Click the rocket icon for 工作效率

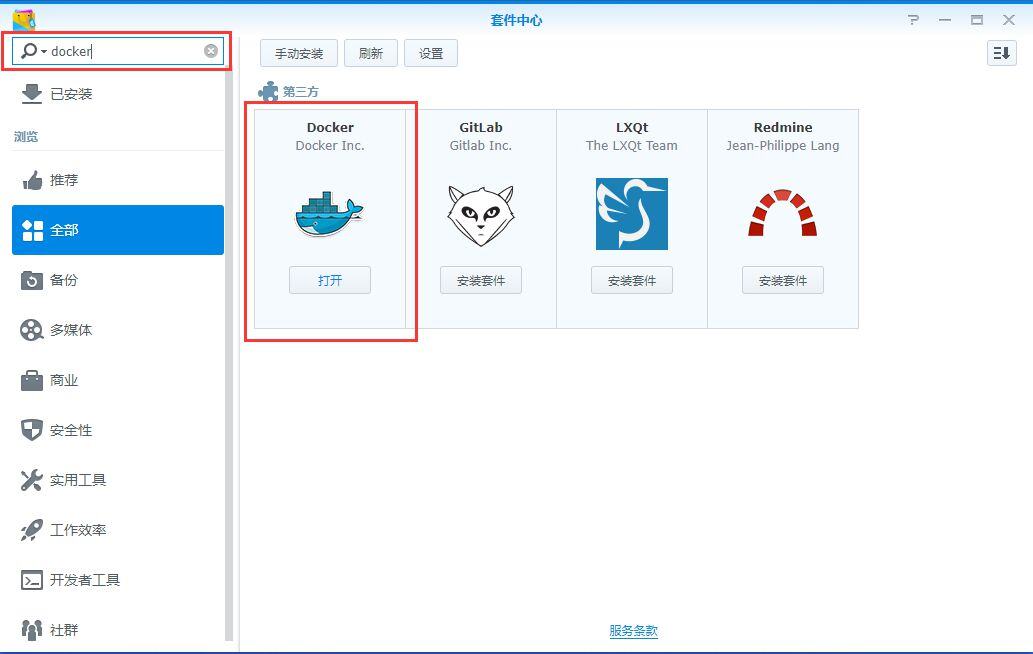click(x=32, y=530)
